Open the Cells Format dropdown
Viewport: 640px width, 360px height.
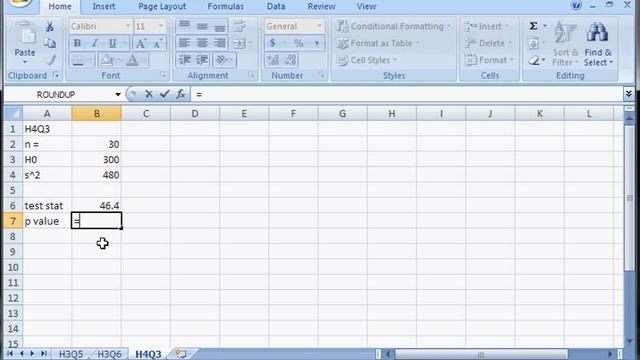tap(489, 60)
